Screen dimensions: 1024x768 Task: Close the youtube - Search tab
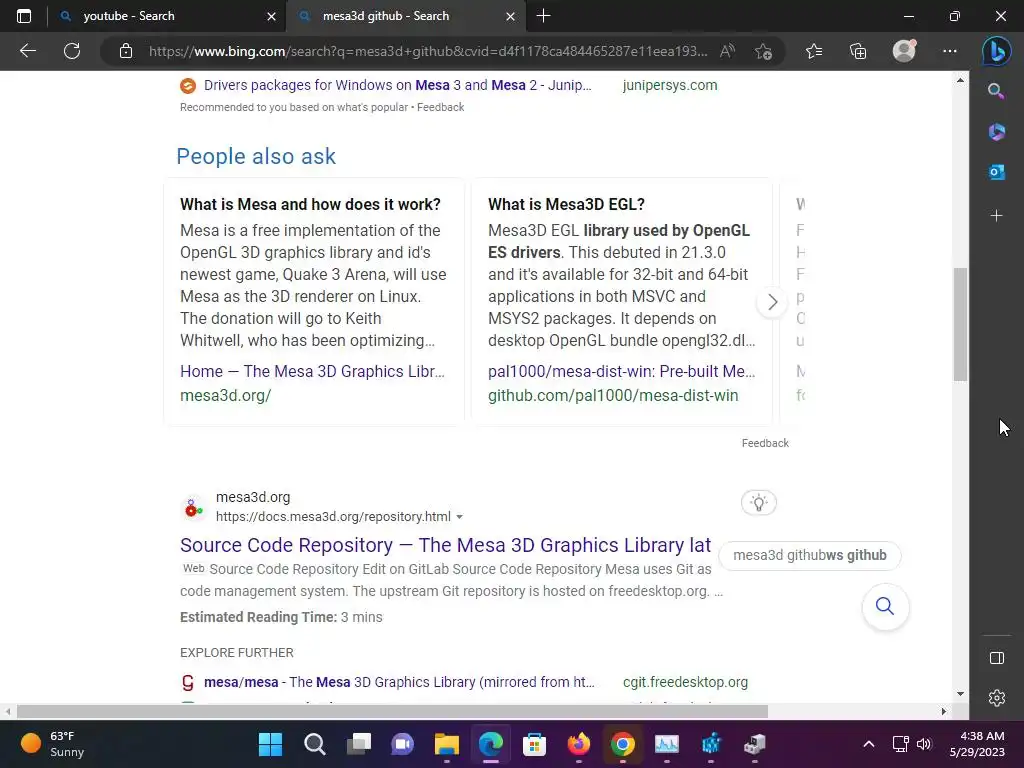272,16
